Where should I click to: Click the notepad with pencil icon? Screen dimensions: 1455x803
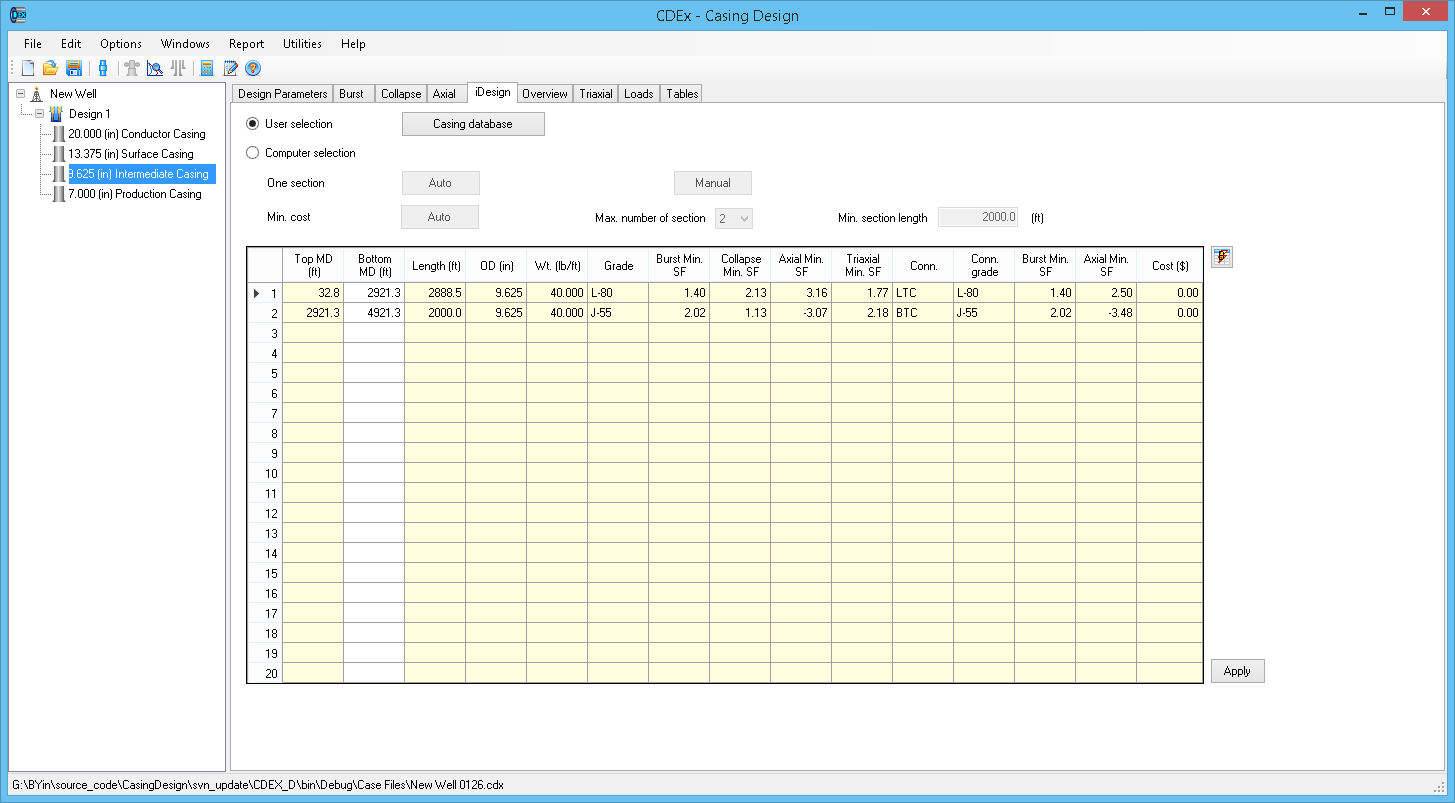(231, 68)
